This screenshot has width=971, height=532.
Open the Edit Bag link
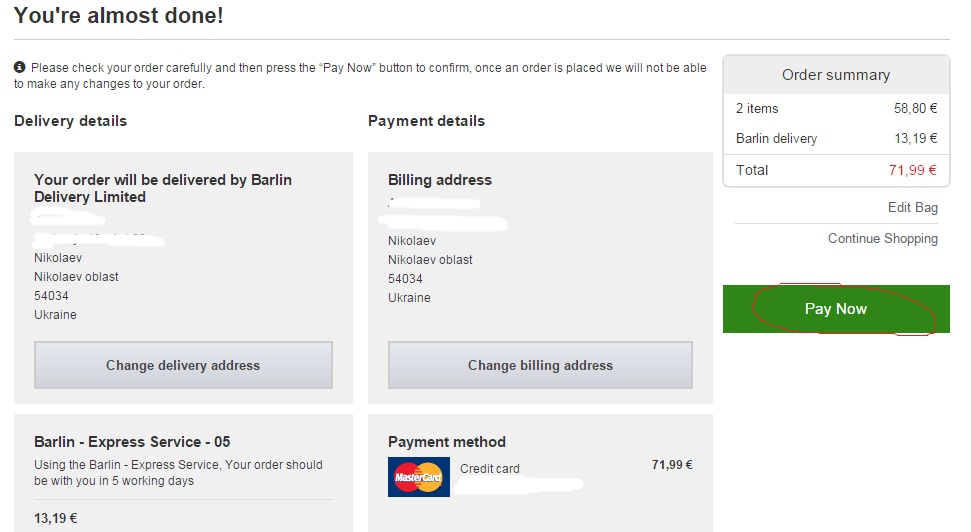(912, 208)
